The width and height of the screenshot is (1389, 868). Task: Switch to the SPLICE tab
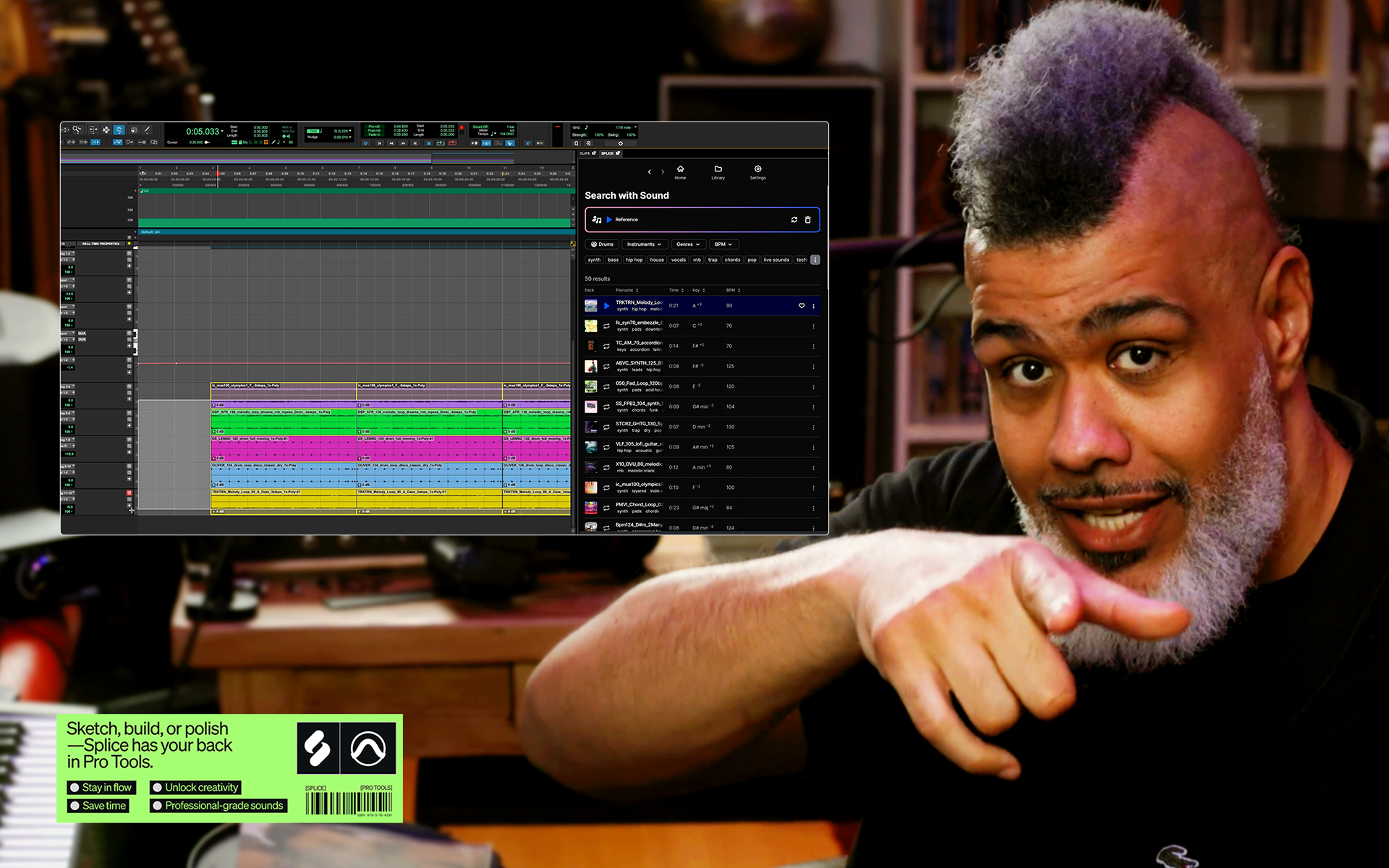tap(611, 153)
